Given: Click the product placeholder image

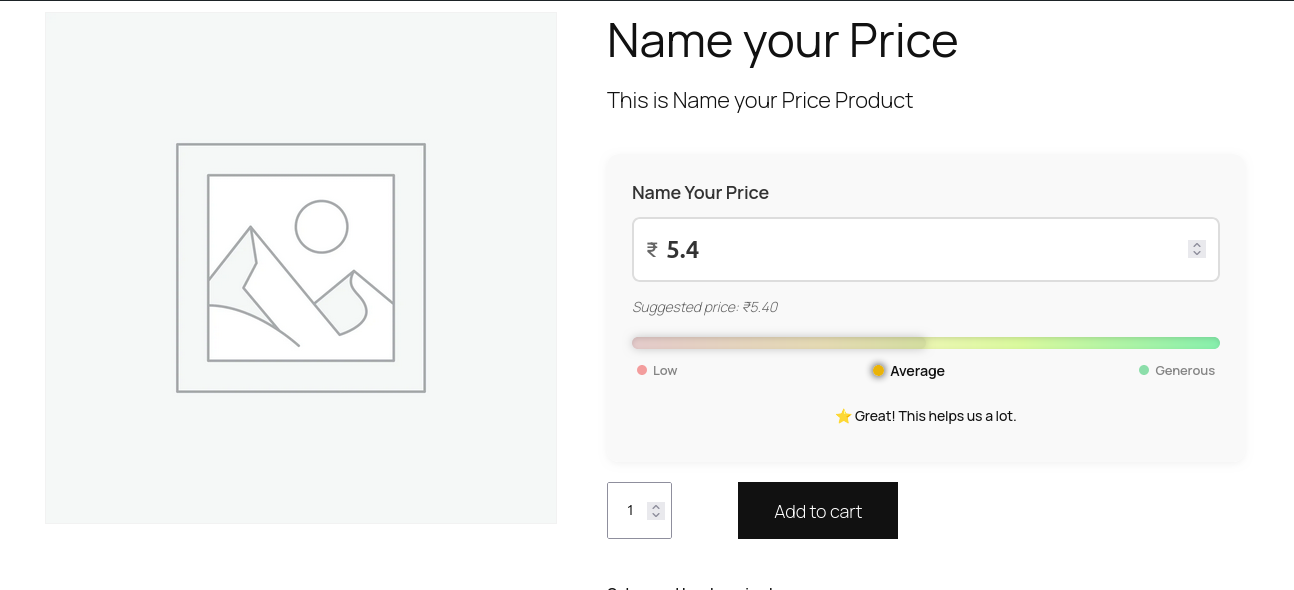Looking at the screenshot, I should [x=301, y=268].
